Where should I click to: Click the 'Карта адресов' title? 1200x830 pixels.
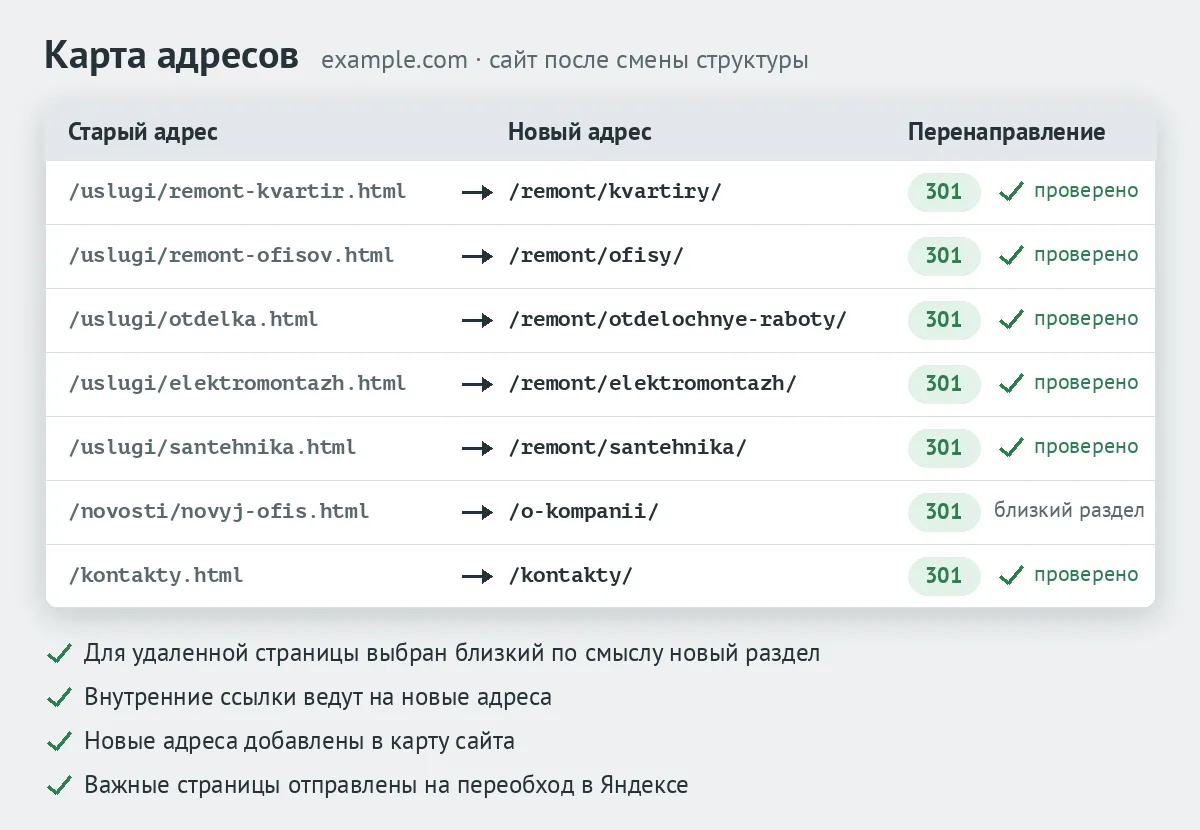(x=171, y=57)
